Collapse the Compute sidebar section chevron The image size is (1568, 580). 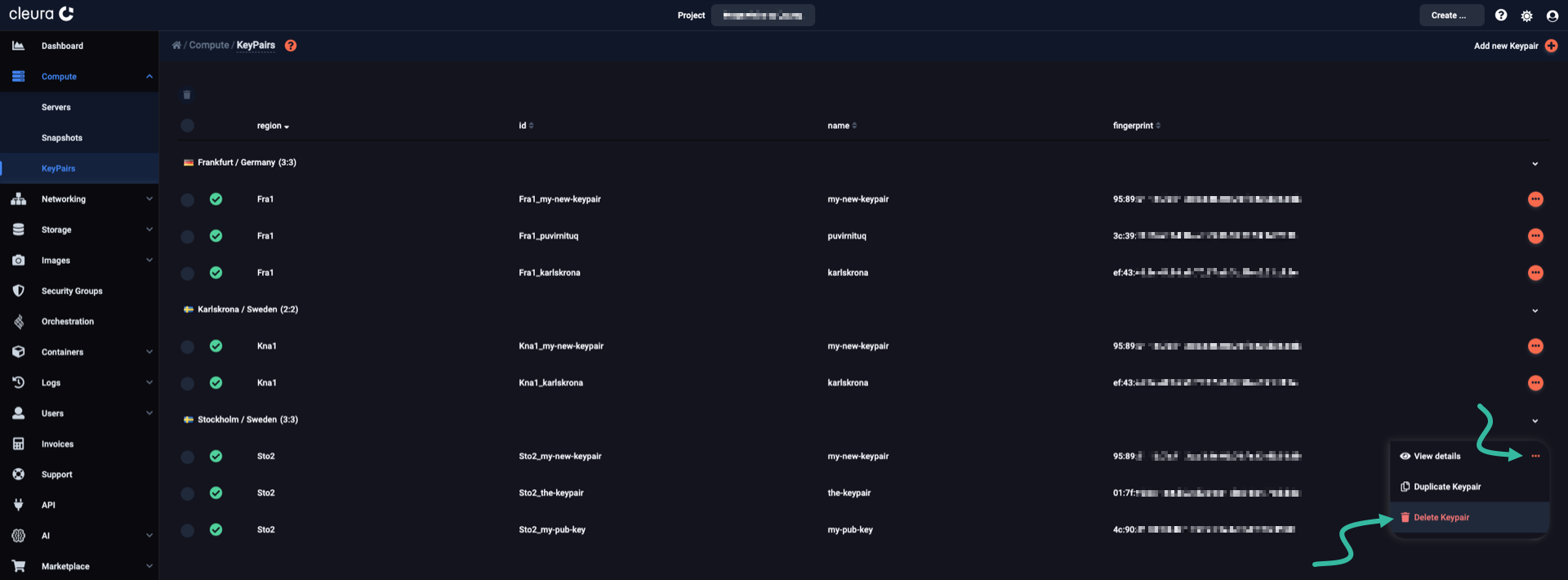(149, 77)
